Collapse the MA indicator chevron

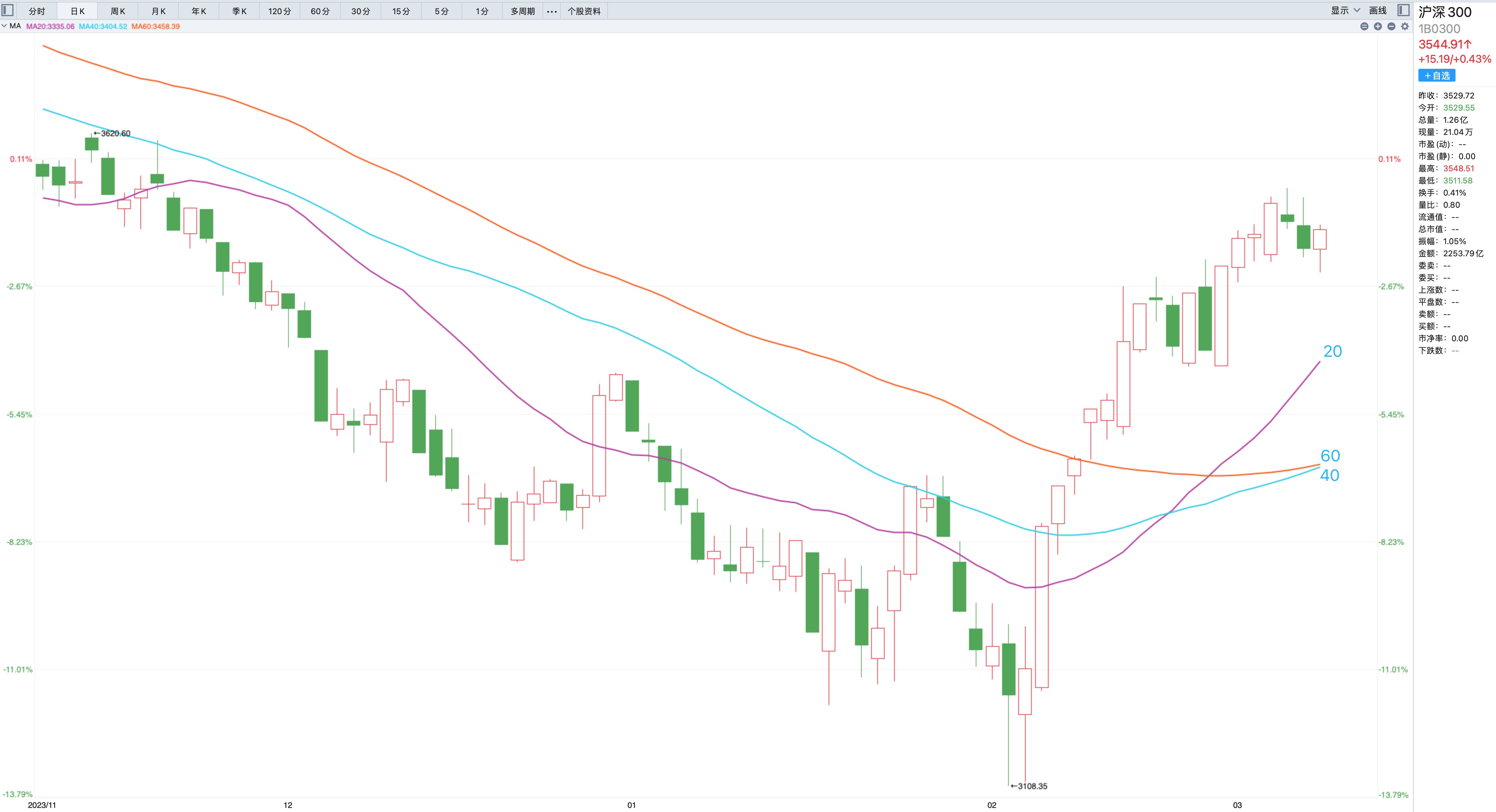(5, 26)
